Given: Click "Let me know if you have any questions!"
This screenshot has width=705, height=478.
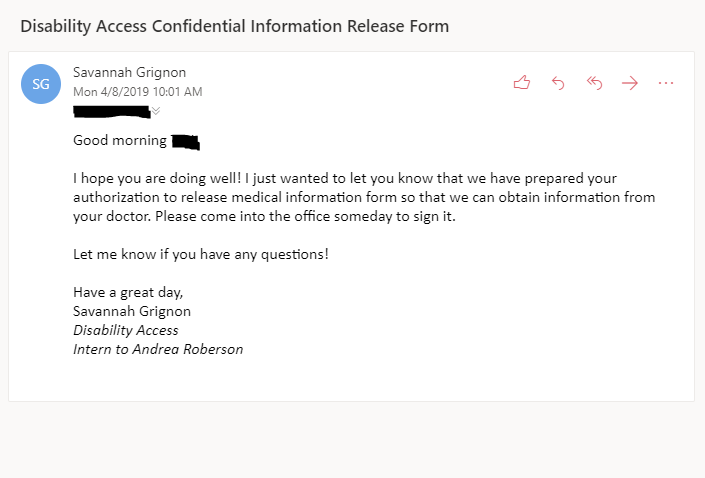Looking at the screenshot, I should tap(200, 254).
